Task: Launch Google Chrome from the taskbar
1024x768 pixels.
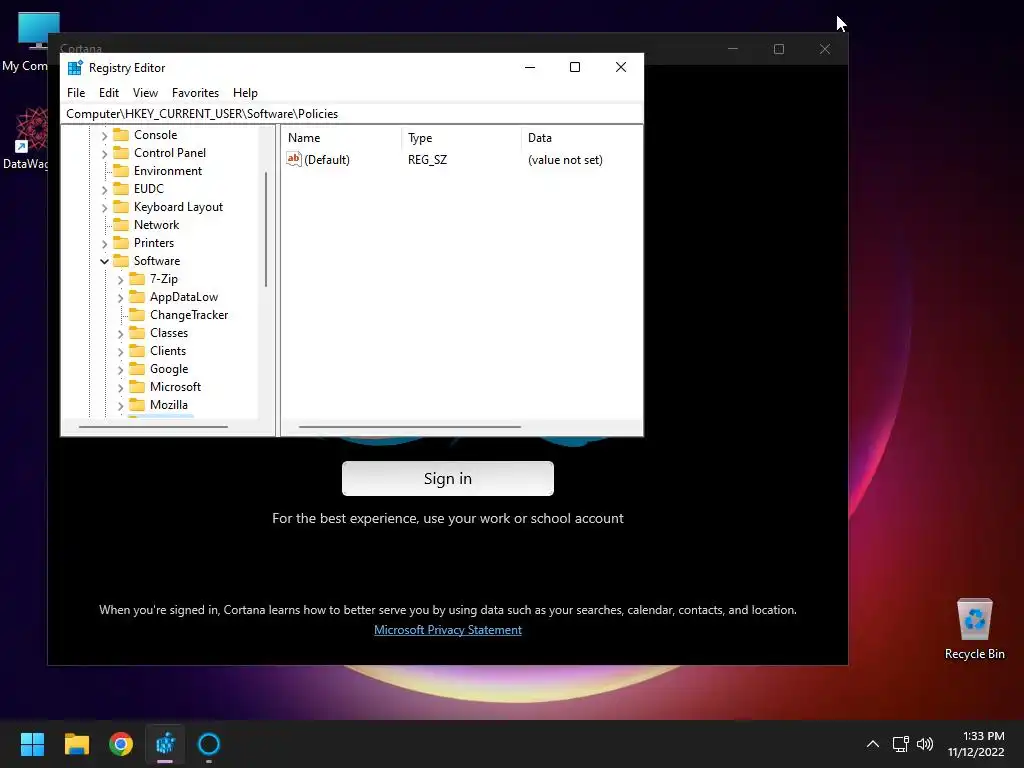Action: (121, 744)
